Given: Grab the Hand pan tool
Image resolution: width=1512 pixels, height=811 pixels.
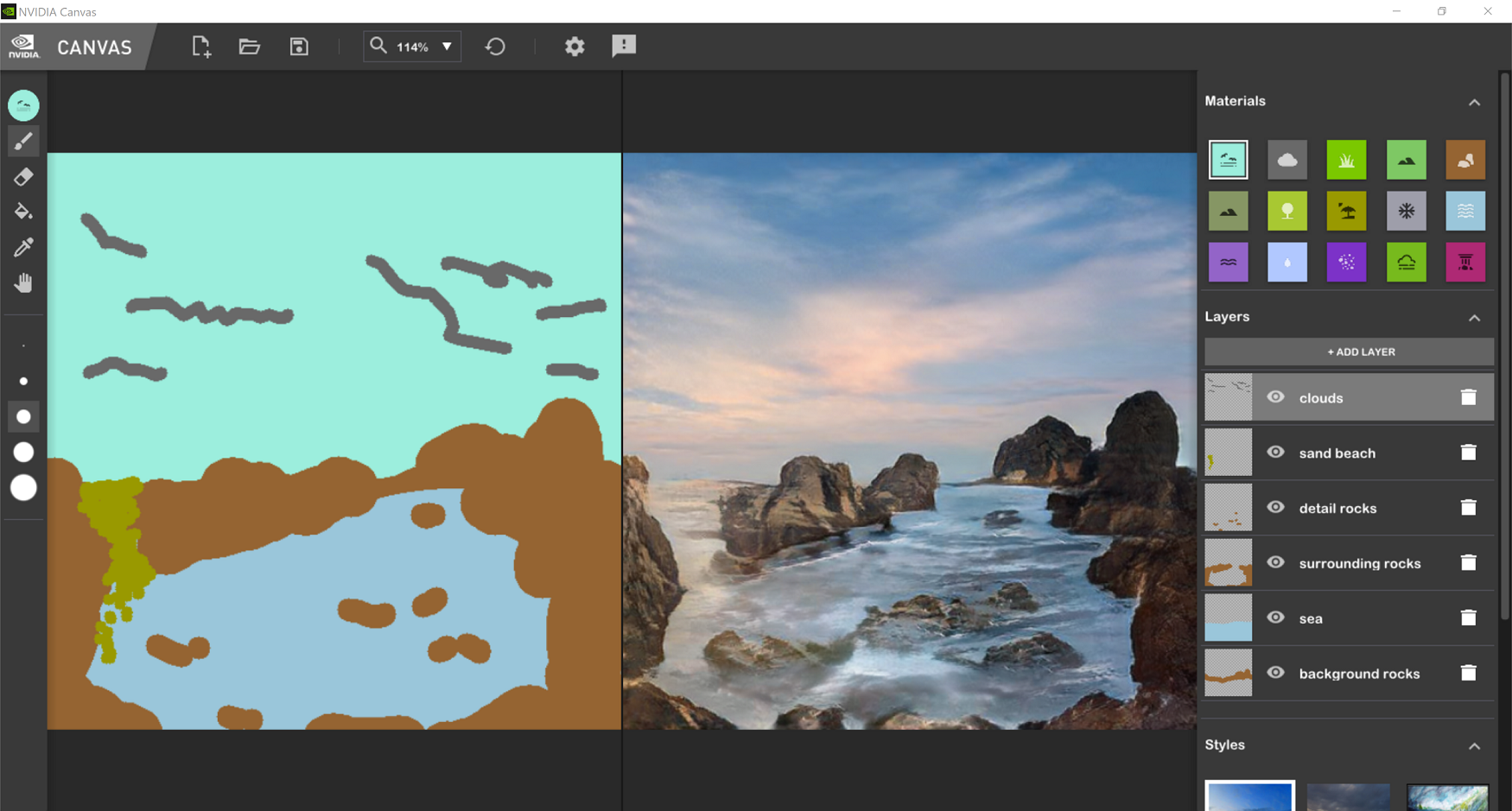Looking at the screenshot, I should click(23, 282).
